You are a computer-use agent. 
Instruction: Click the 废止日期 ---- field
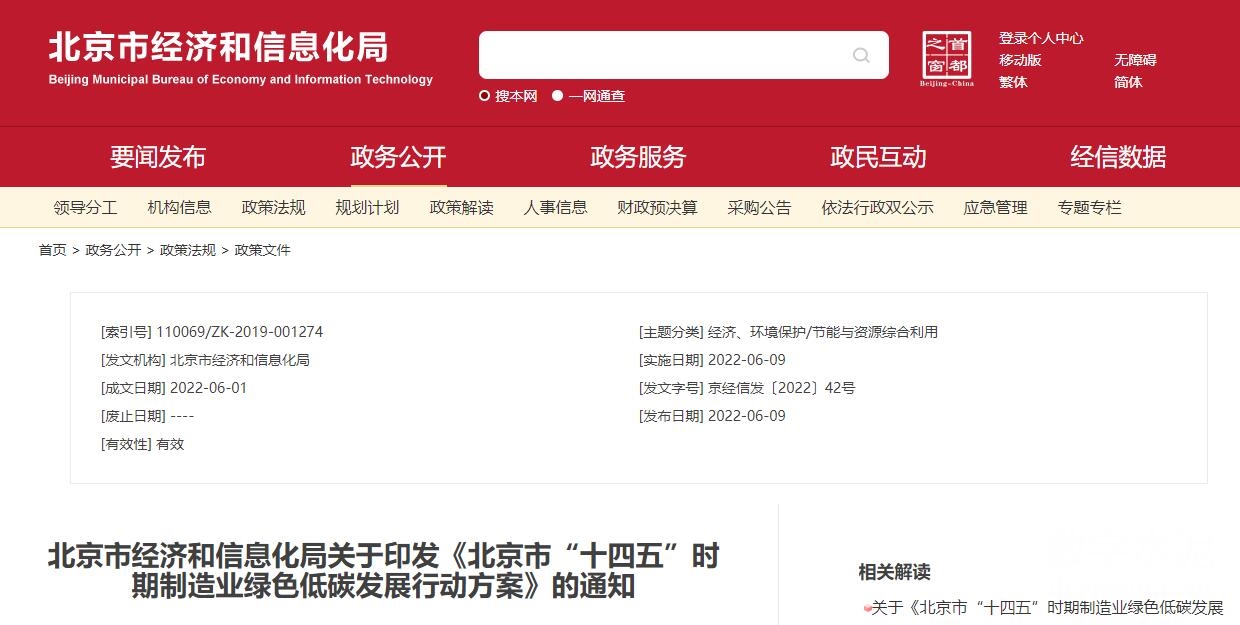pos(148,416)
